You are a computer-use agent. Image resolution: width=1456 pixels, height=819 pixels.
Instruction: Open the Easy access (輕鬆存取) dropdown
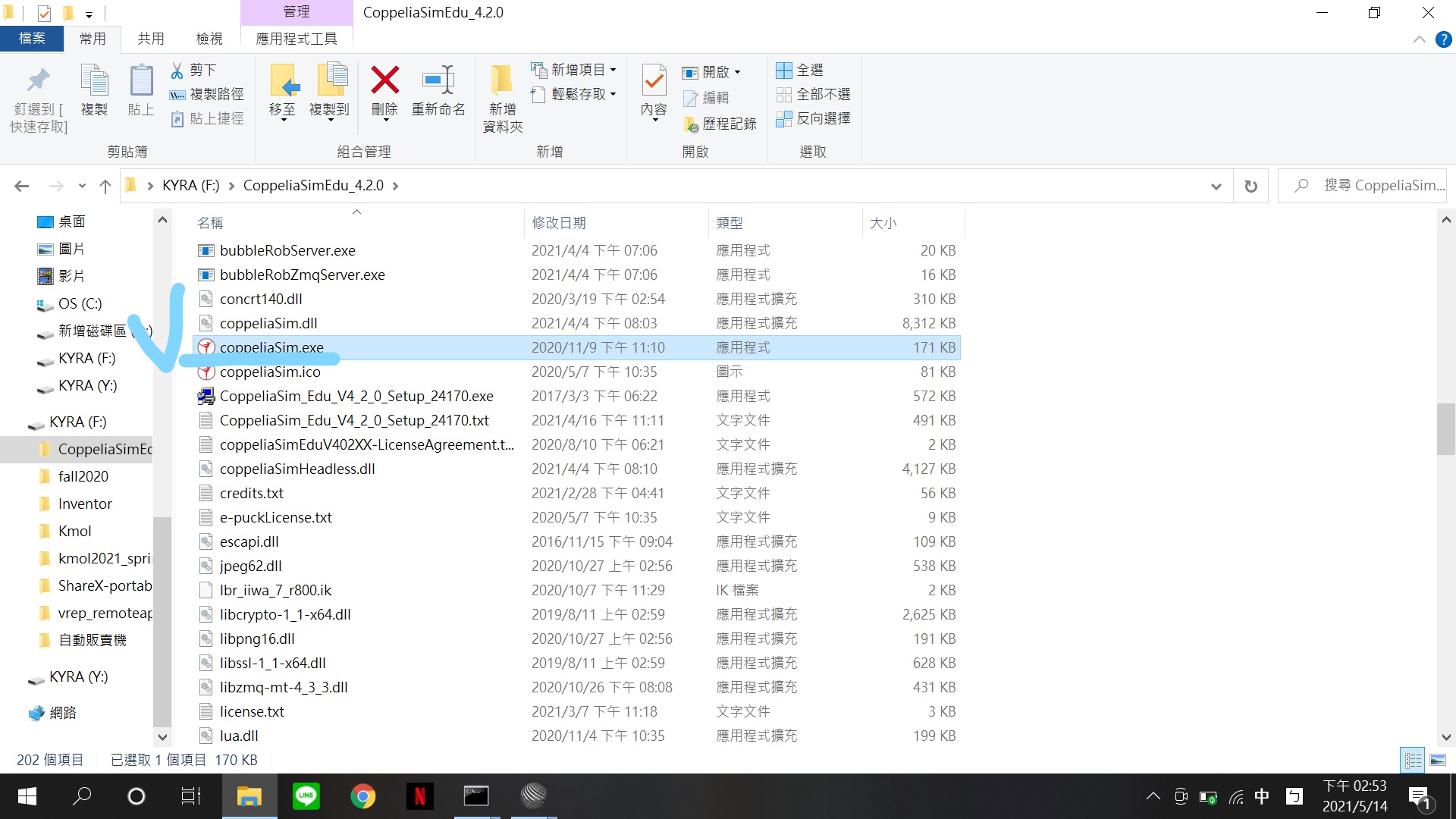pyautogui.click(x=573, y=94)
